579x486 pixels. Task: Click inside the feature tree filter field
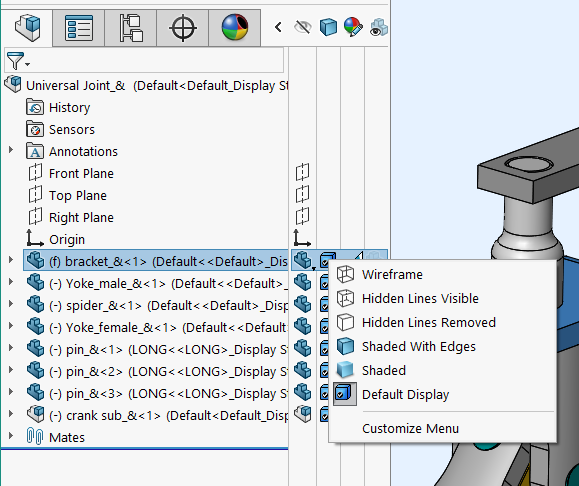point(144,60)
